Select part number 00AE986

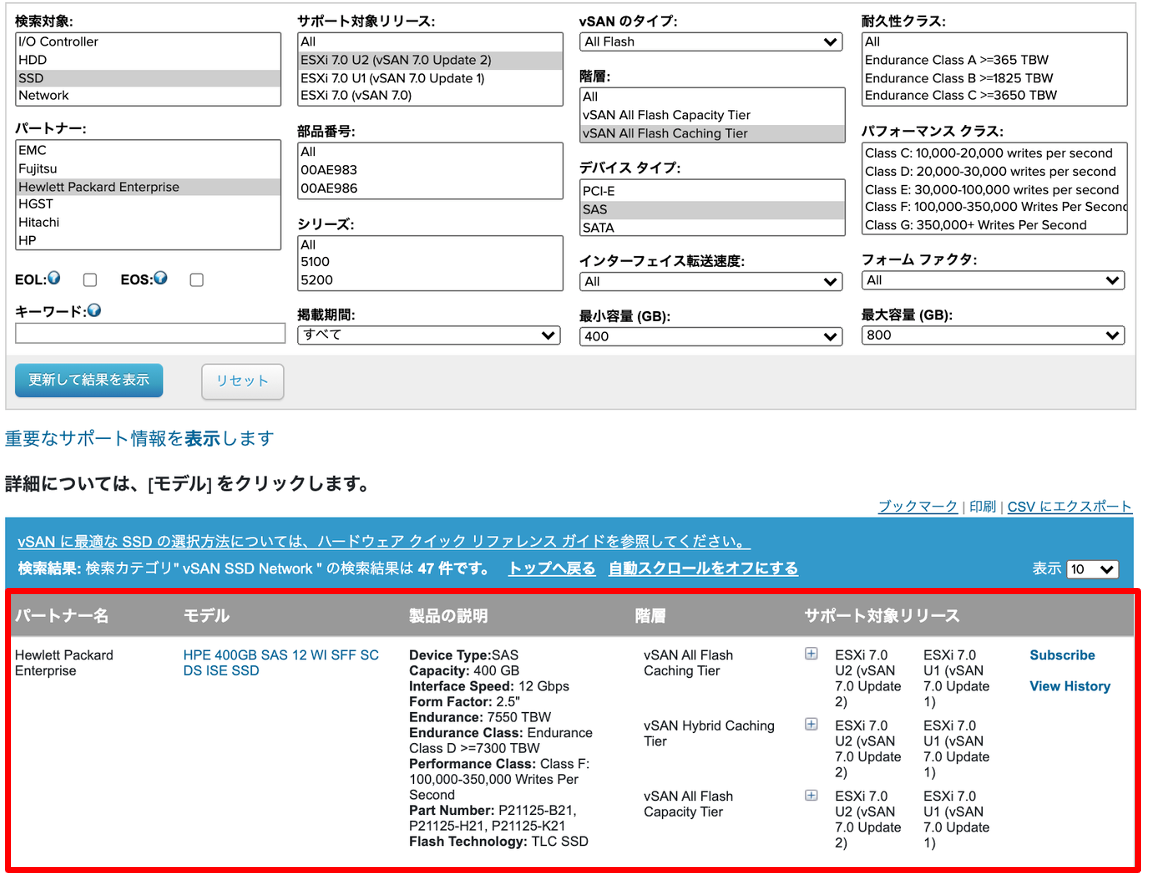[430, 189]
